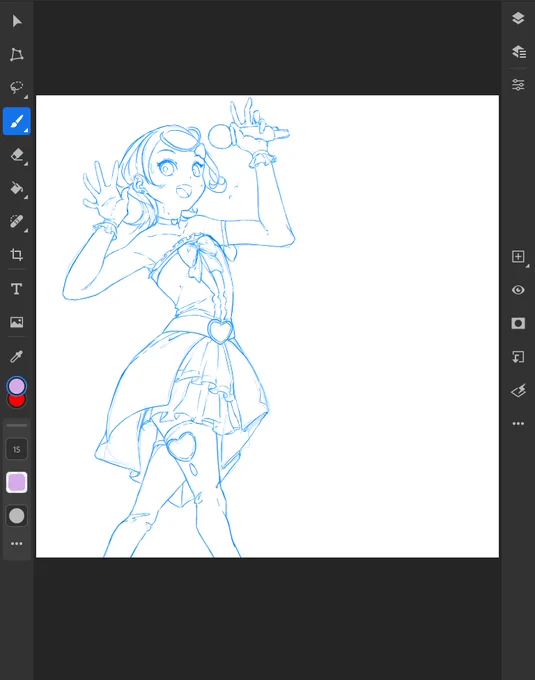Add a new layer with plus icon

[x=518, y=256]
